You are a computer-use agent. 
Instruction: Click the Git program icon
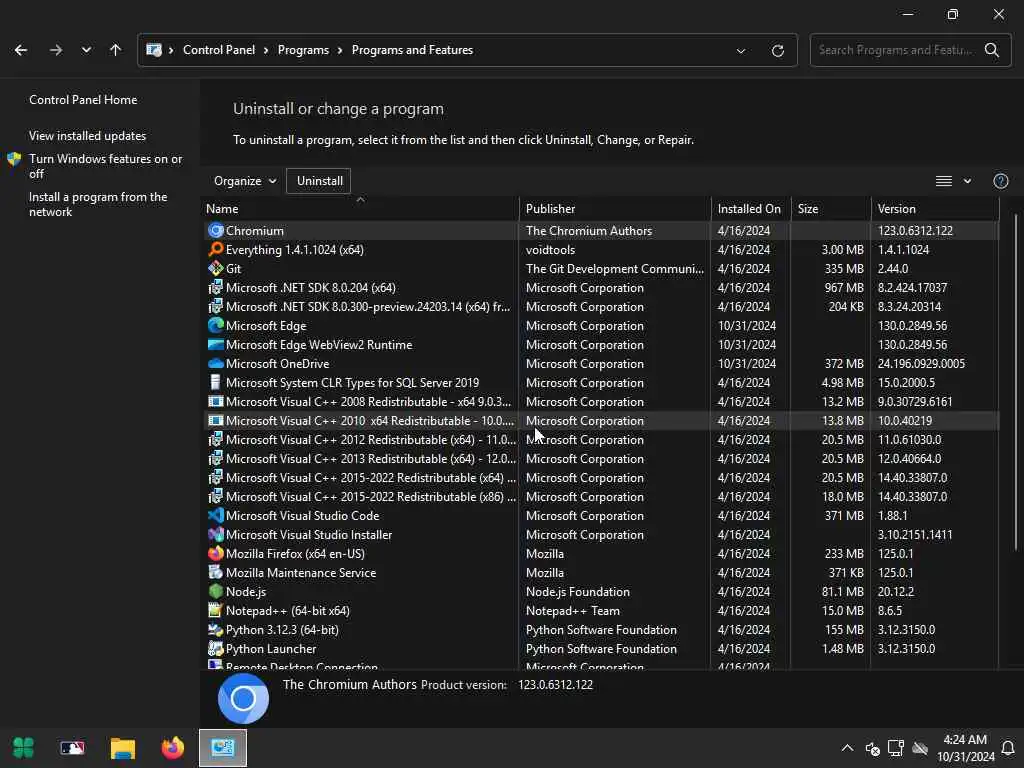click(216, 268)
